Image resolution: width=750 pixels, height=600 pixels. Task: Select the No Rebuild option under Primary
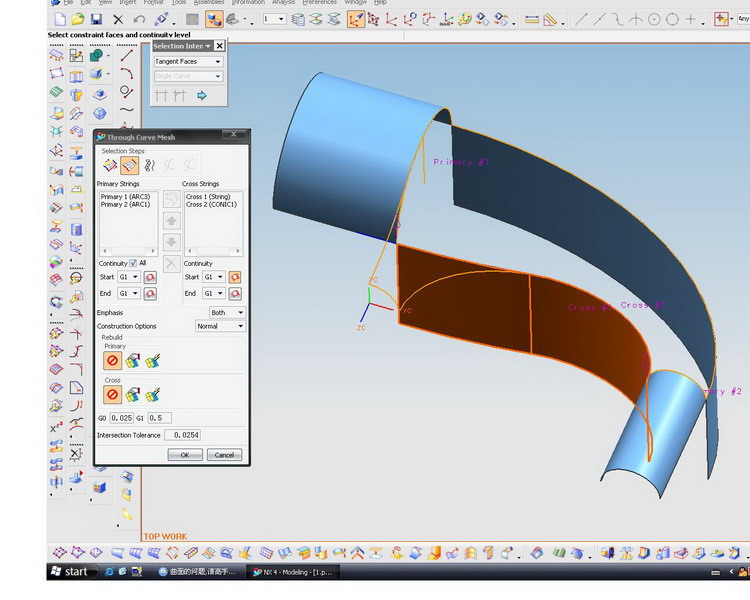[113, 360]
